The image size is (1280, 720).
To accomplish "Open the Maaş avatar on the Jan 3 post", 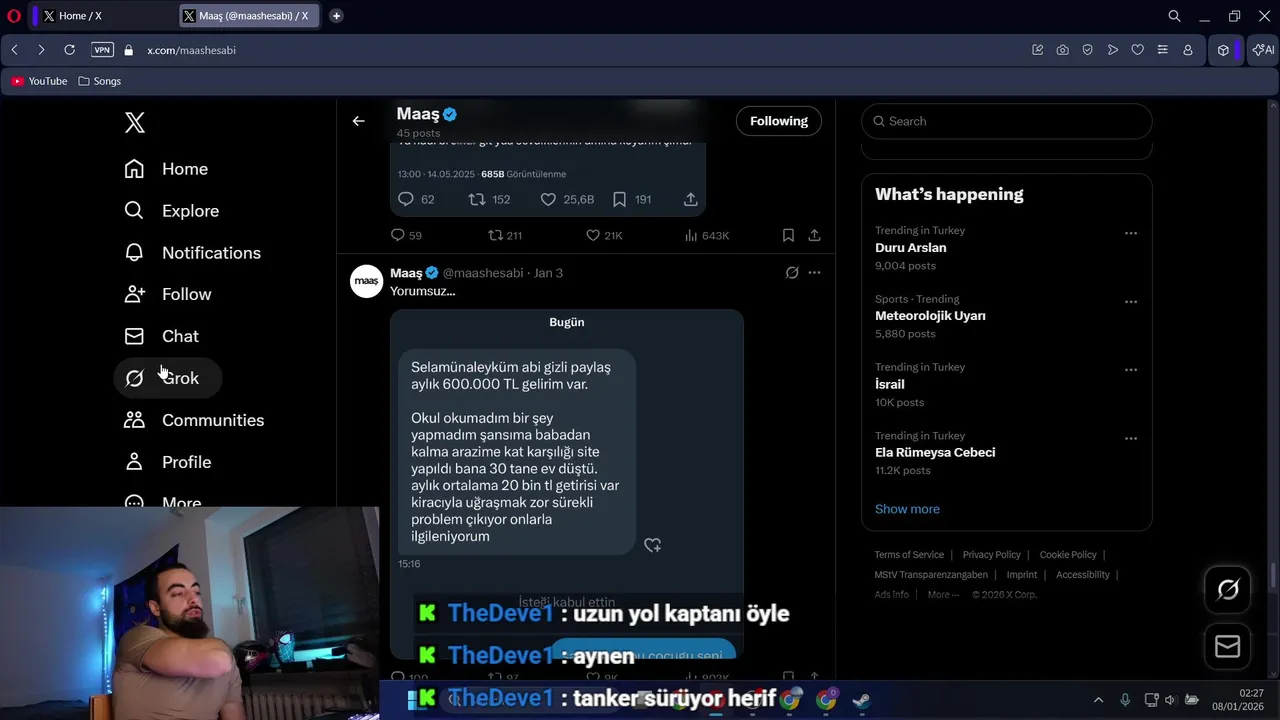I will 367,281.
